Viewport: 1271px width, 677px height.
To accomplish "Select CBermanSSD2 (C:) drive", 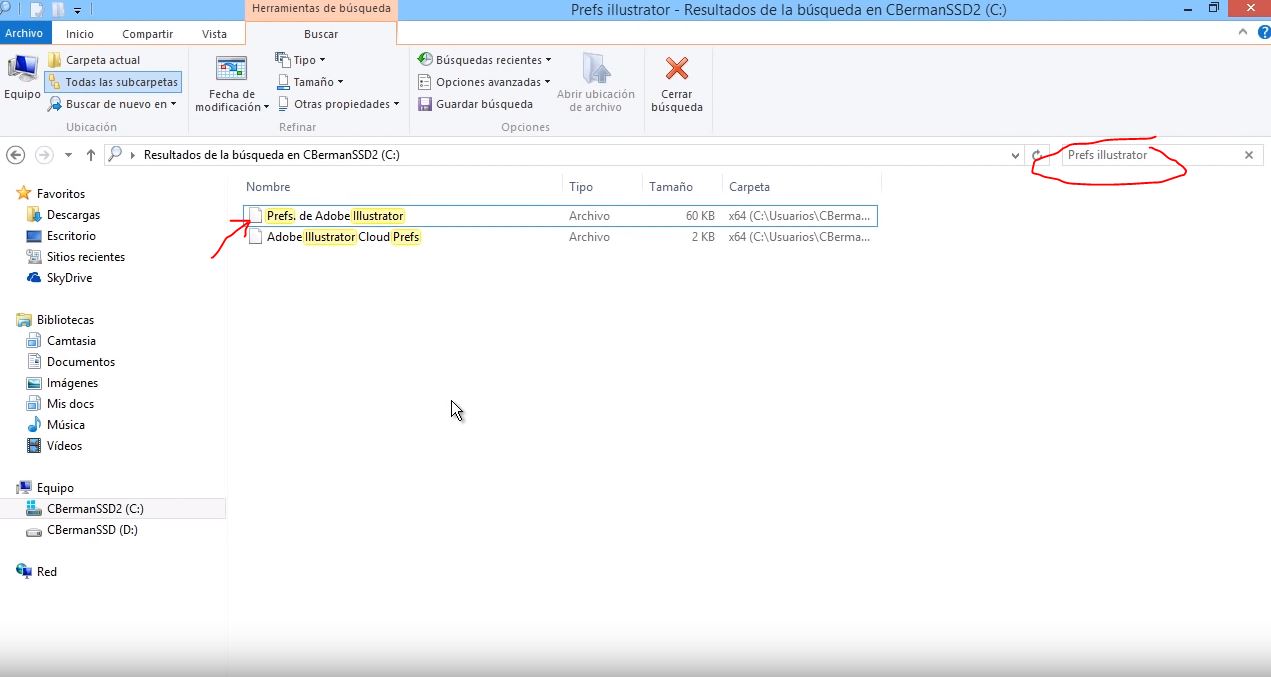I will click(x=95, y=509).
